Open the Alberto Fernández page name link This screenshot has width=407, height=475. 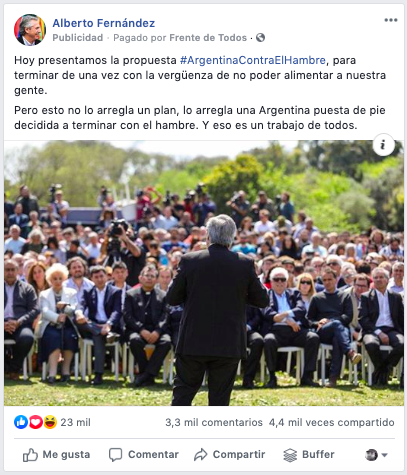104,23
